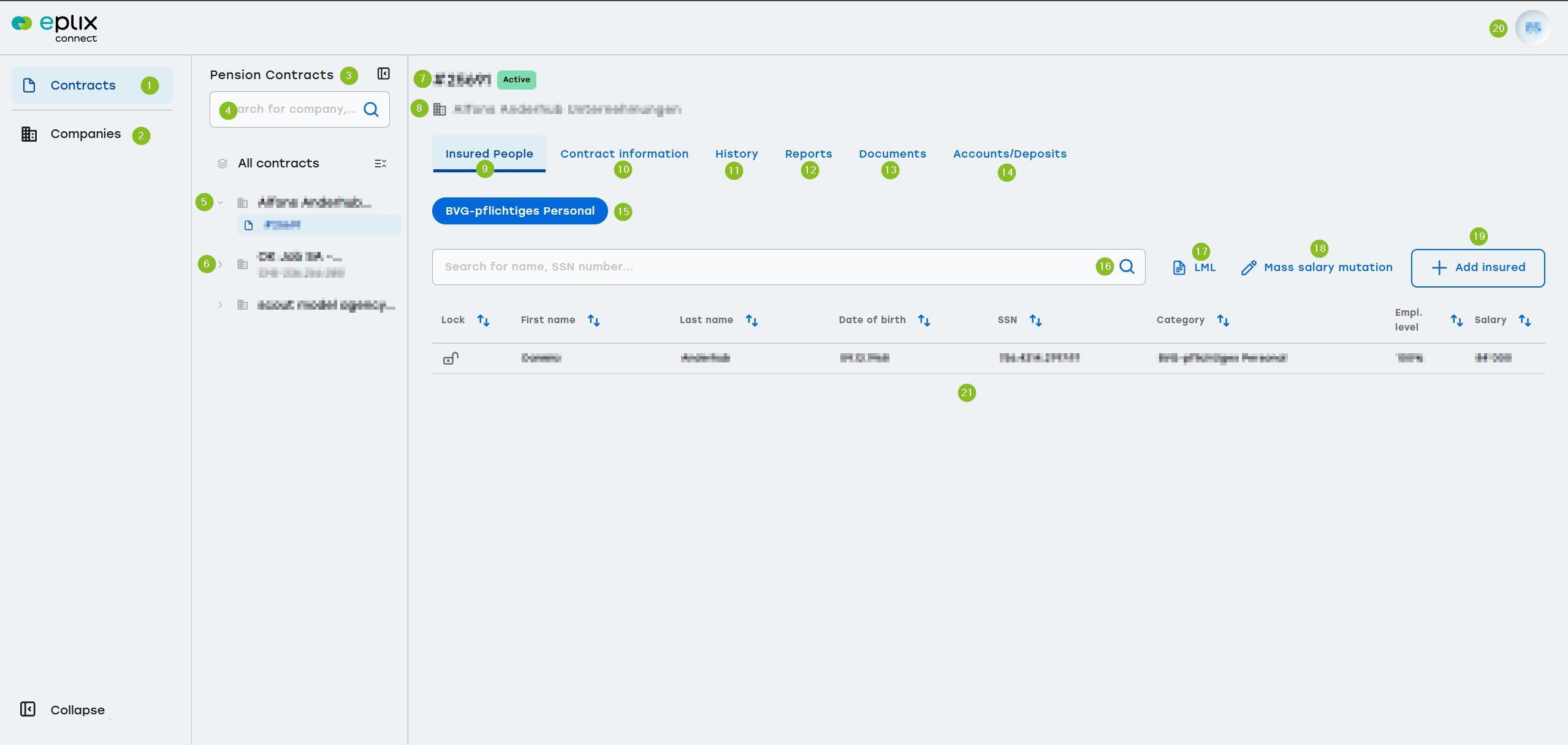Viewport: 1568px width, 745px height.
Task: Click the second company's building icon
Action: (x=243, y=264)
